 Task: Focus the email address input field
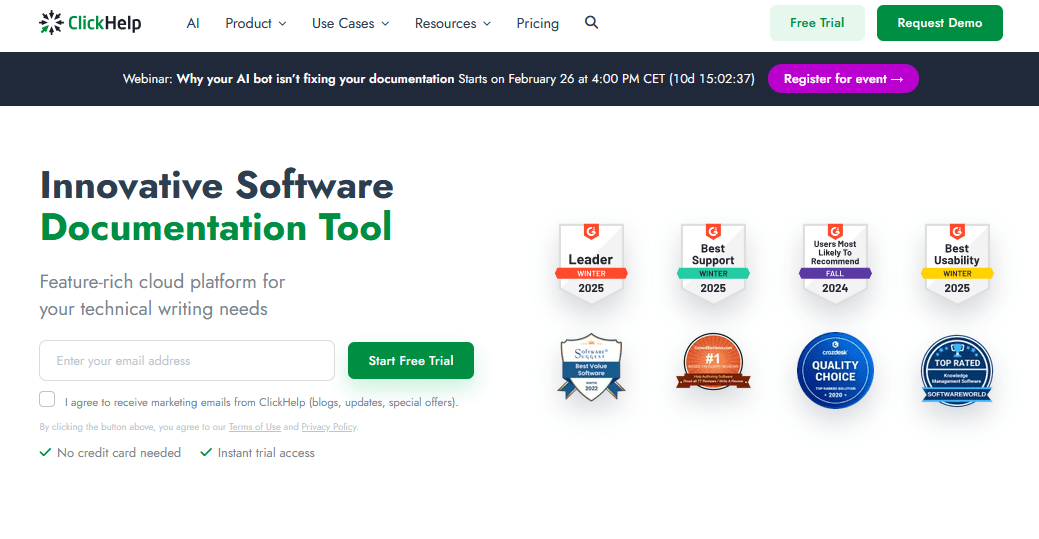(x=187, y=361)
